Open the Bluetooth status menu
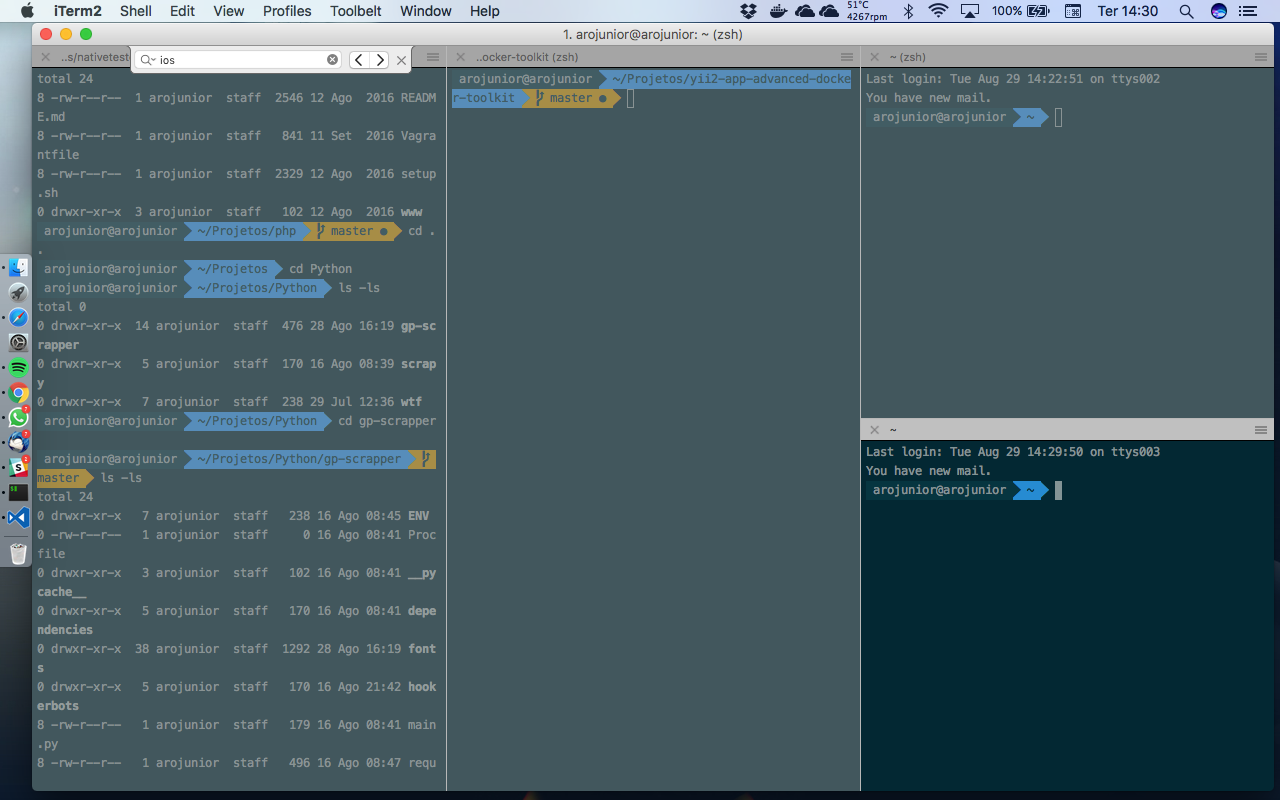Screen dimensions: 1280x800 click(908, 11)
